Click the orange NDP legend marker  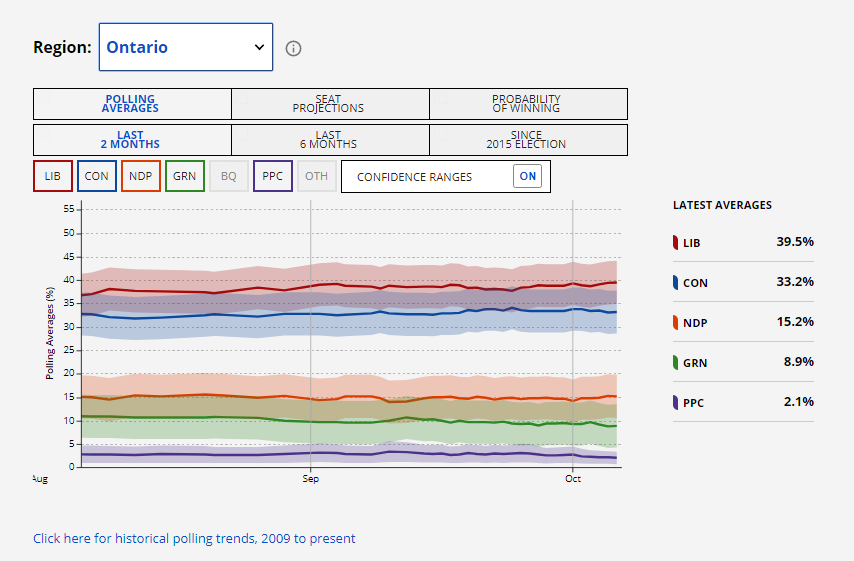[675, 322]
